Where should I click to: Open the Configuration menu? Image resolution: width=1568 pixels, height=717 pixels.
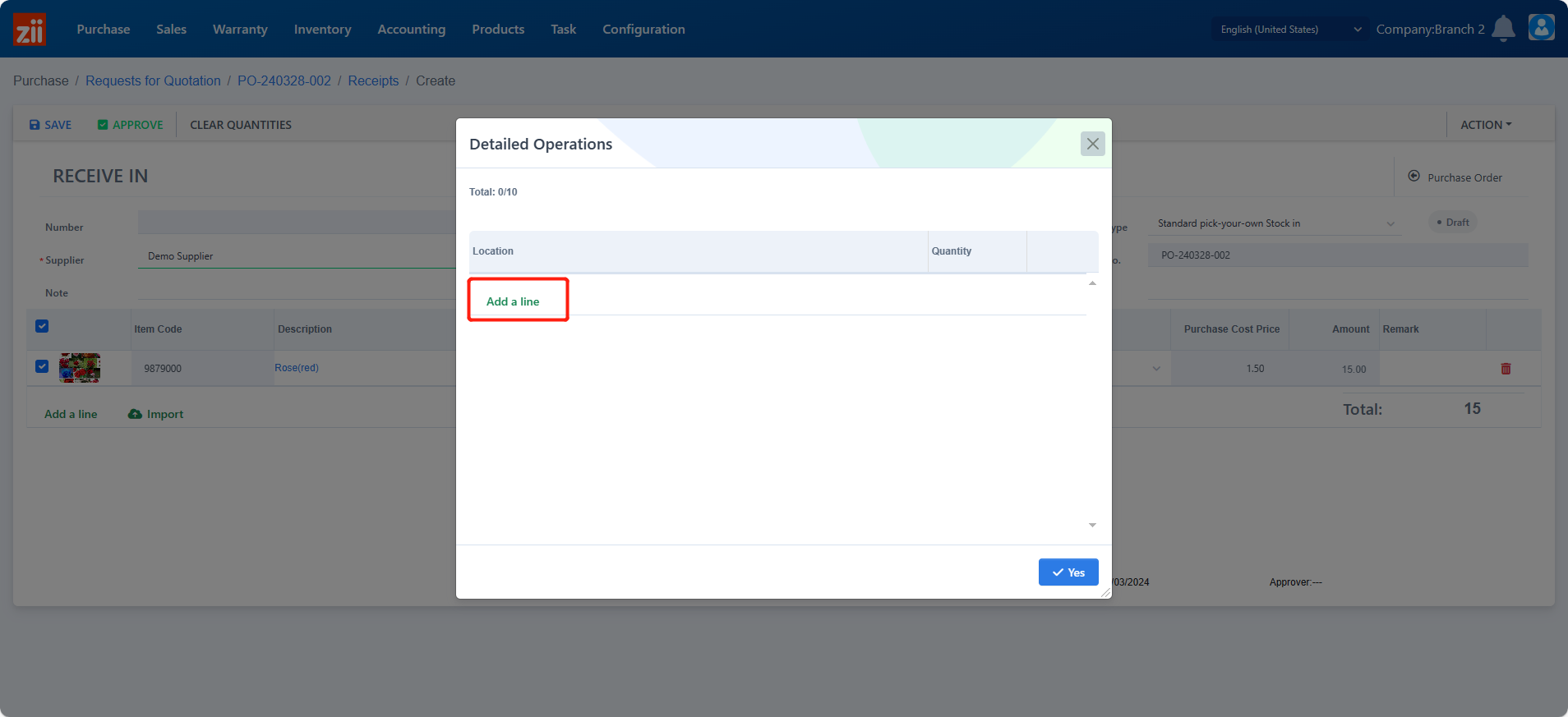coord(643,30)
